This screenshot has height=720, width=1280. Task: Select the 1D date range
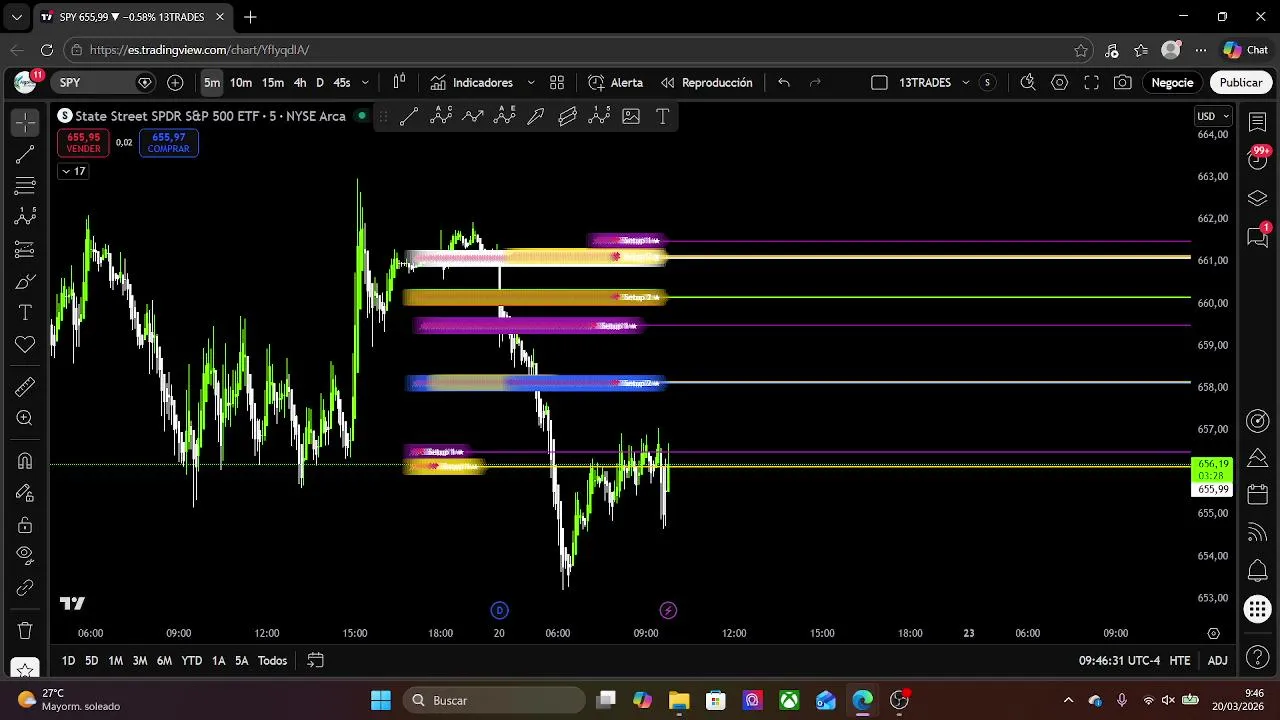click(68, 661)
